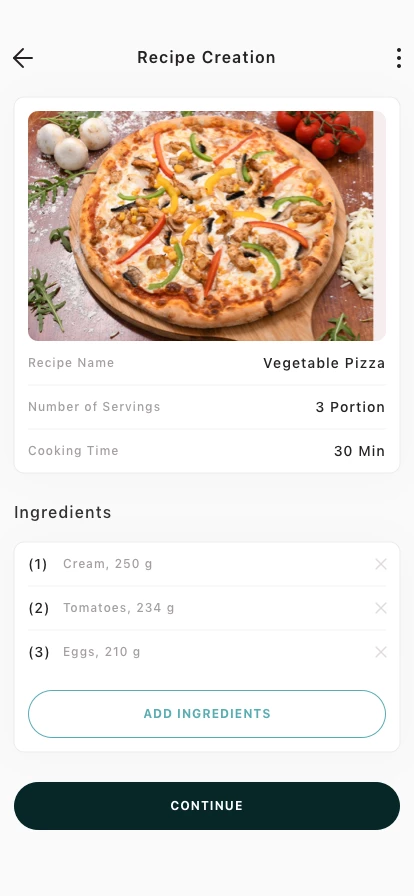Click the Ingredients section heading
Screen dimensions: 414x896
63,513
